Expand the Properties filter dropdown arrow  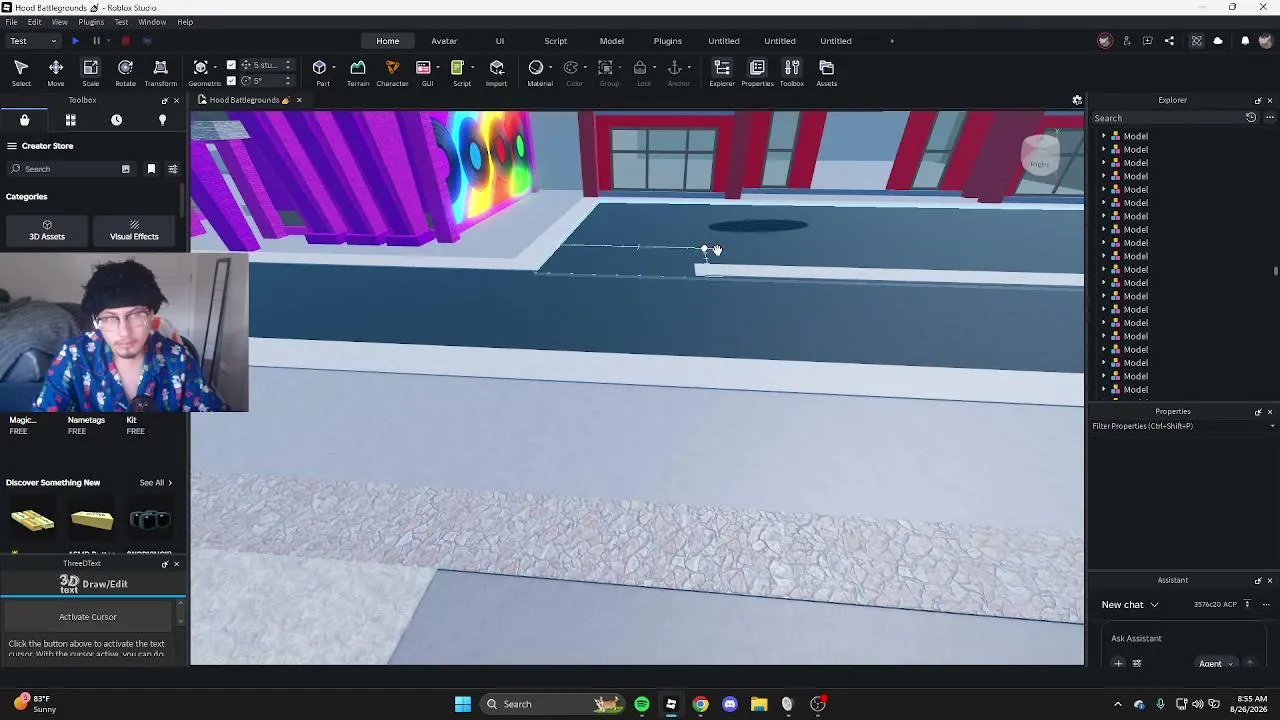tap(1272, 426)
